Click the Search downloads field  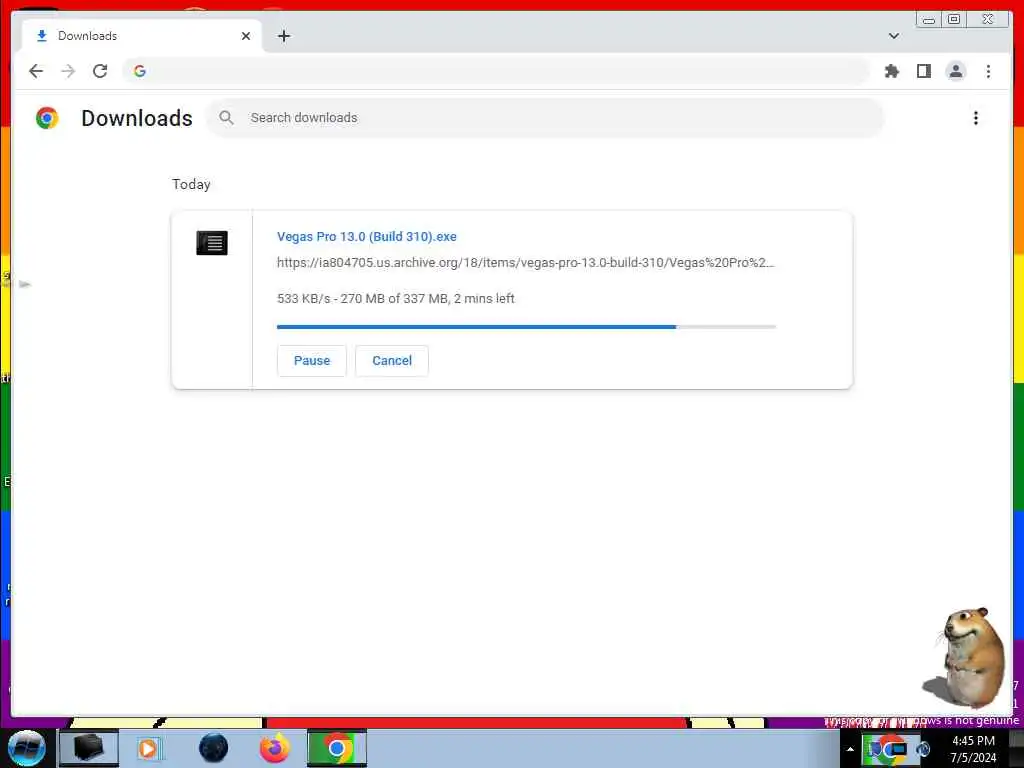click(545, 118)
